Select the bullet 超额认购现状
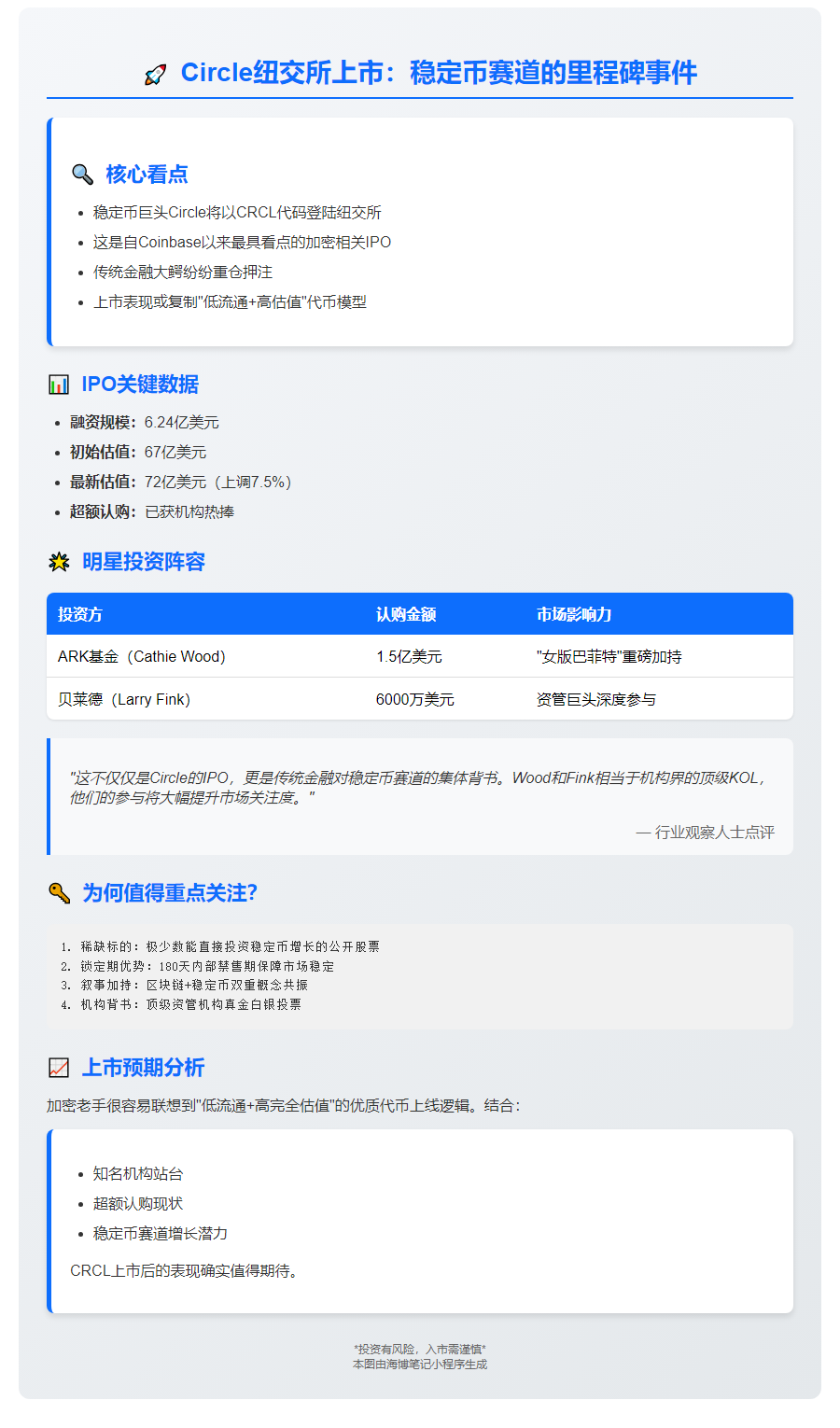 138,1204
